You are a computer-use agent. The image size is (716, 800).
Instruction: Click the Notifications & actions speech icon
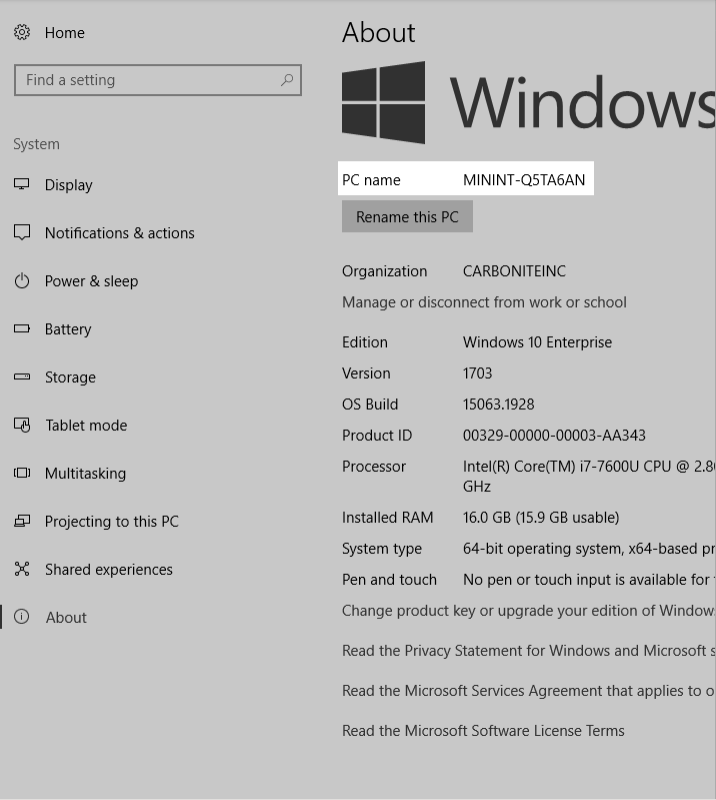[21, 232]
